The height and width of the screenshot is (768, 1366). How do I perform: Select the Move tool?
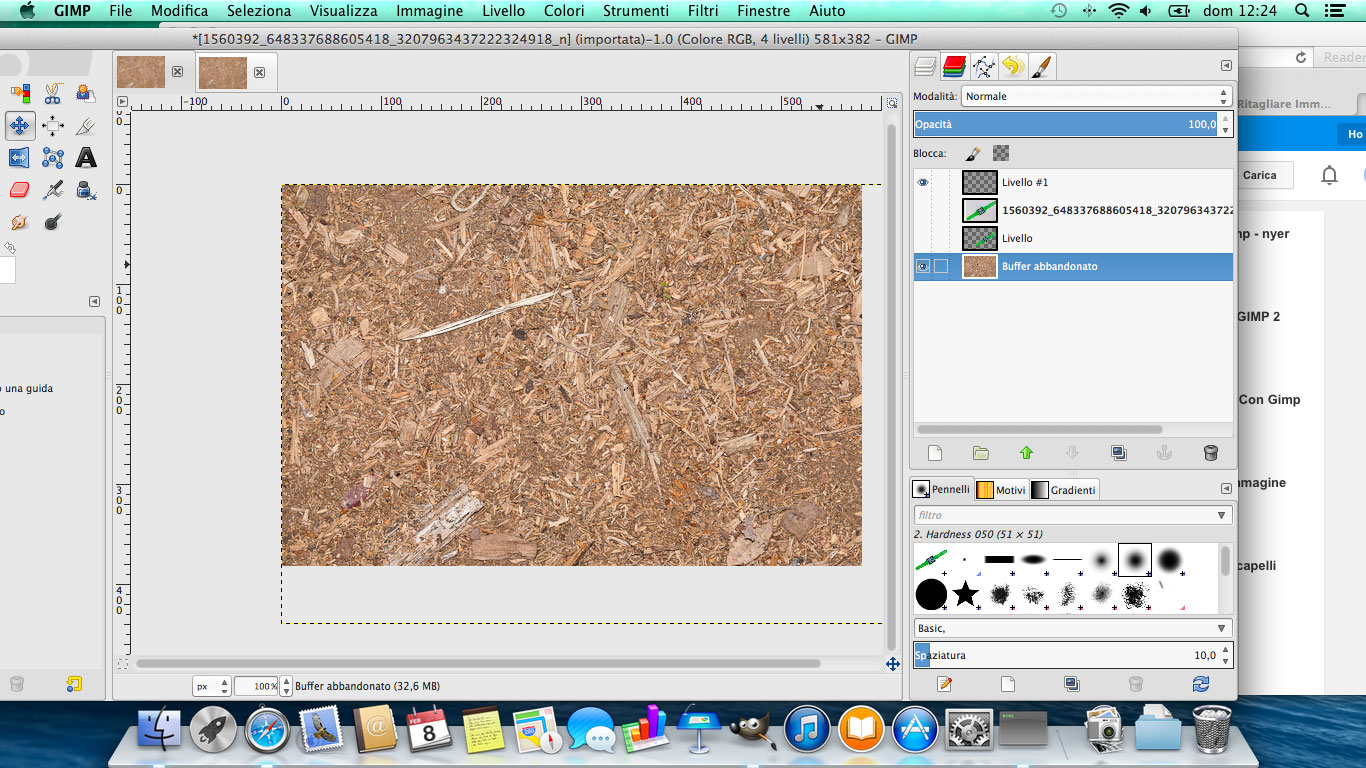coord(20,126)
